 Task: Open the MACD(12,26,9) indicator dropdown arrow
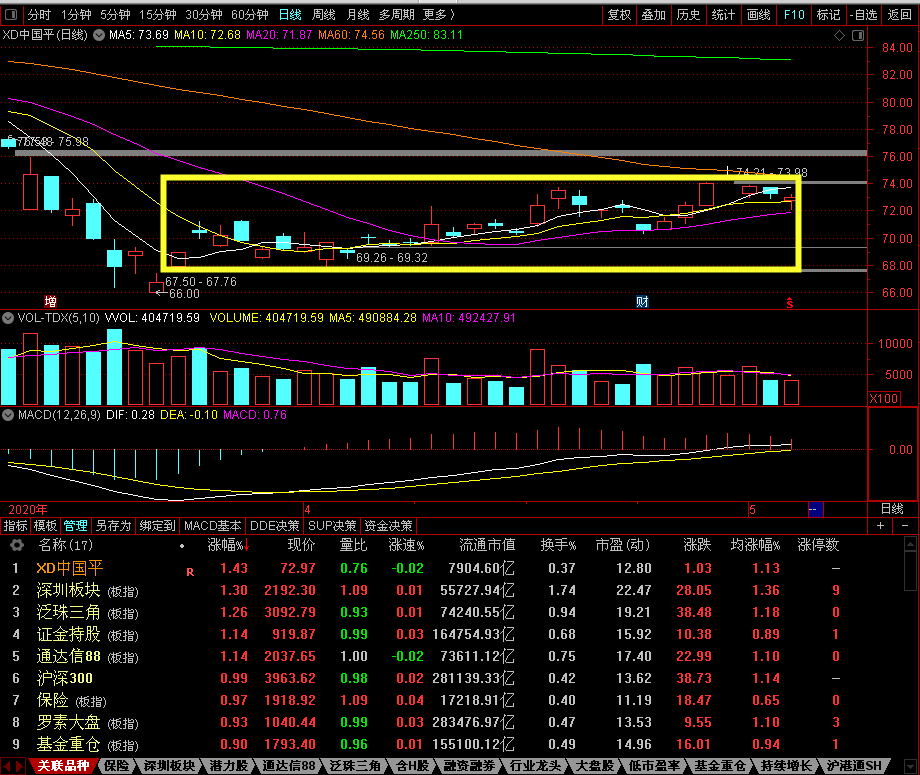pos(8,415)
